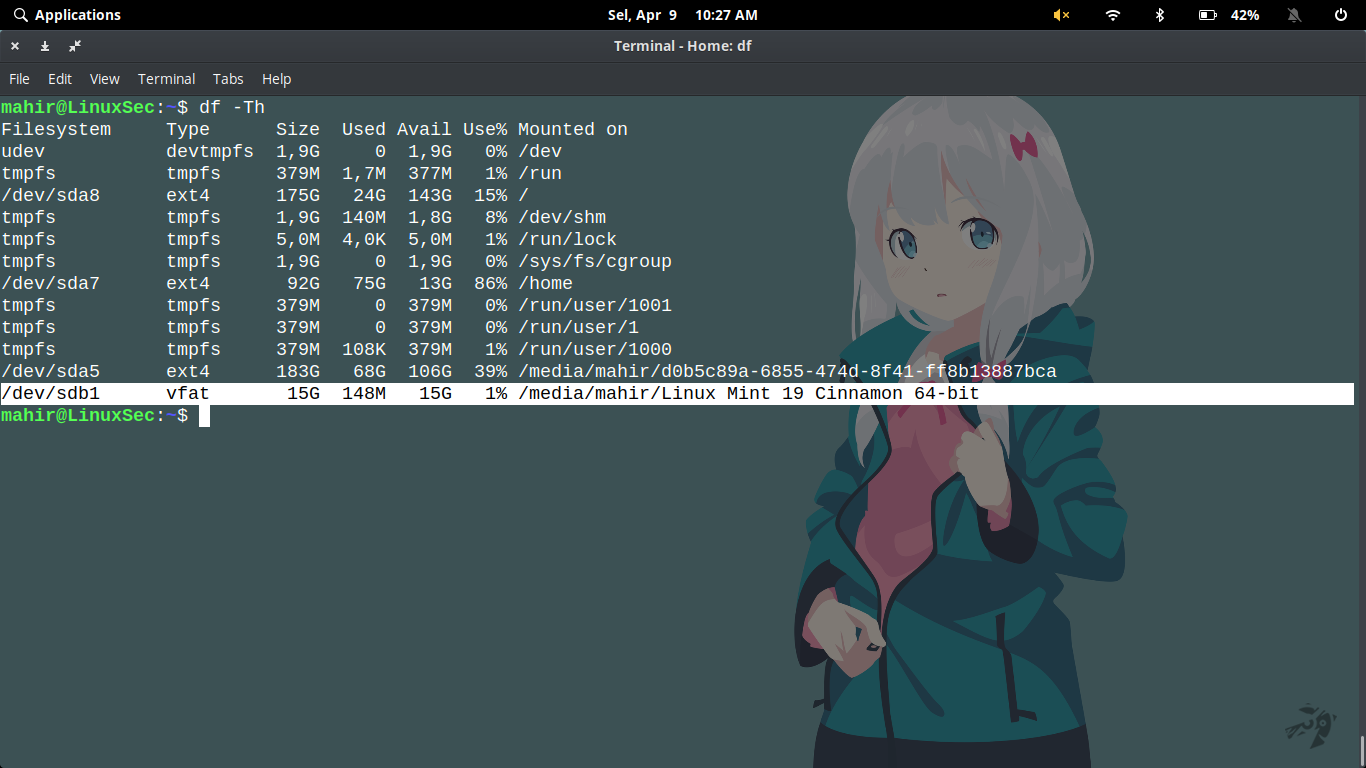Open the Wi-Fi network indicator

pyautogui.click(x=1113, y=15)
